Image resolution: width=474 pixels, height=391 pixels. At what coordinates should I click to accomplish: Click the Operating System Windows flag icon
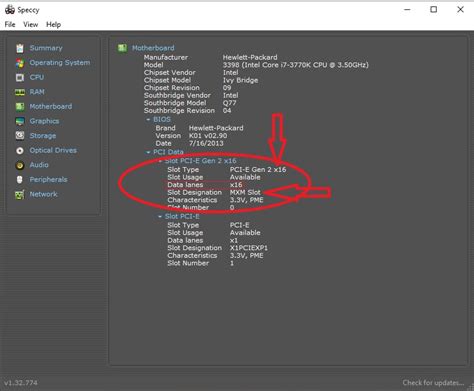(x=20, y=63)
